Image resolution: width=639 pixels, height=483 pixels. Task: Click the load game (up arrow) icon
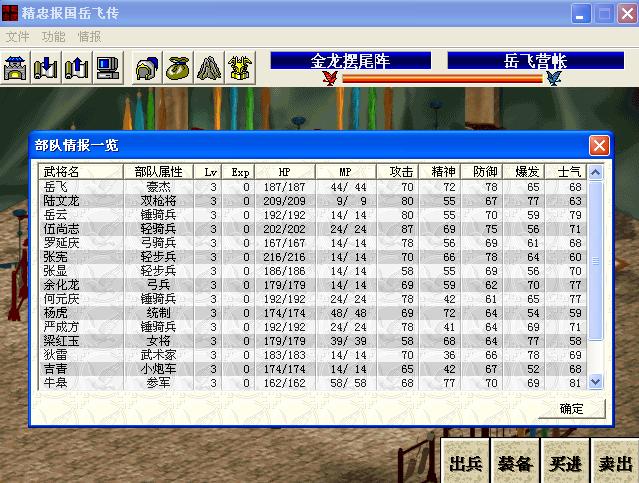coord(76,69)
